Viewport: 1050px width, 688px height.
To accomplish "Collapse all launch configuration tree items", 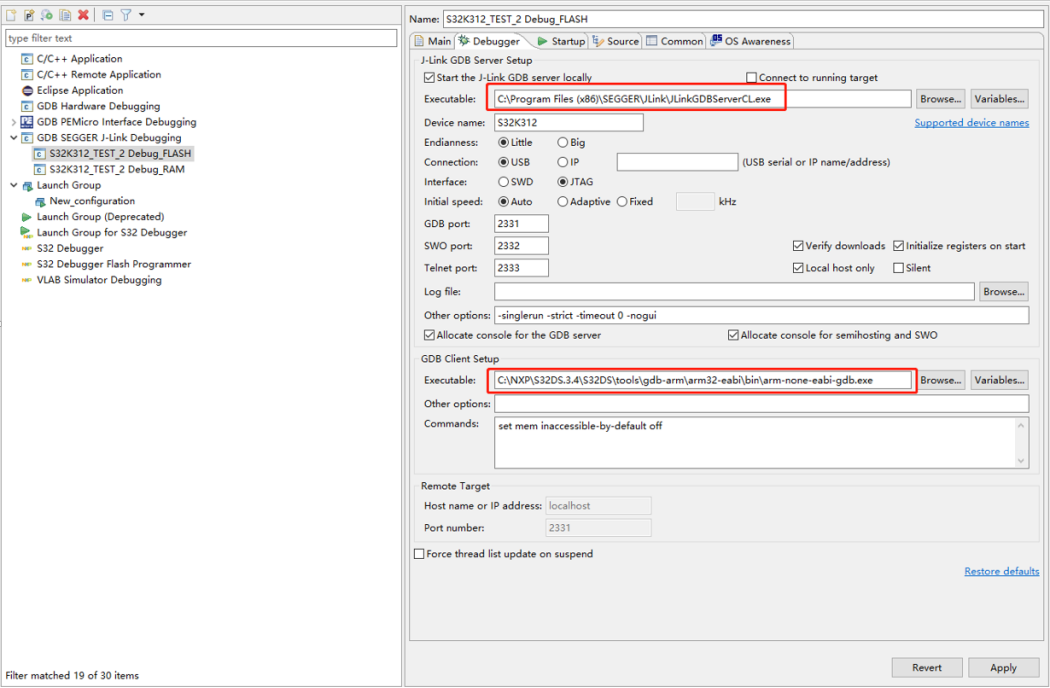I will (108, 15).
